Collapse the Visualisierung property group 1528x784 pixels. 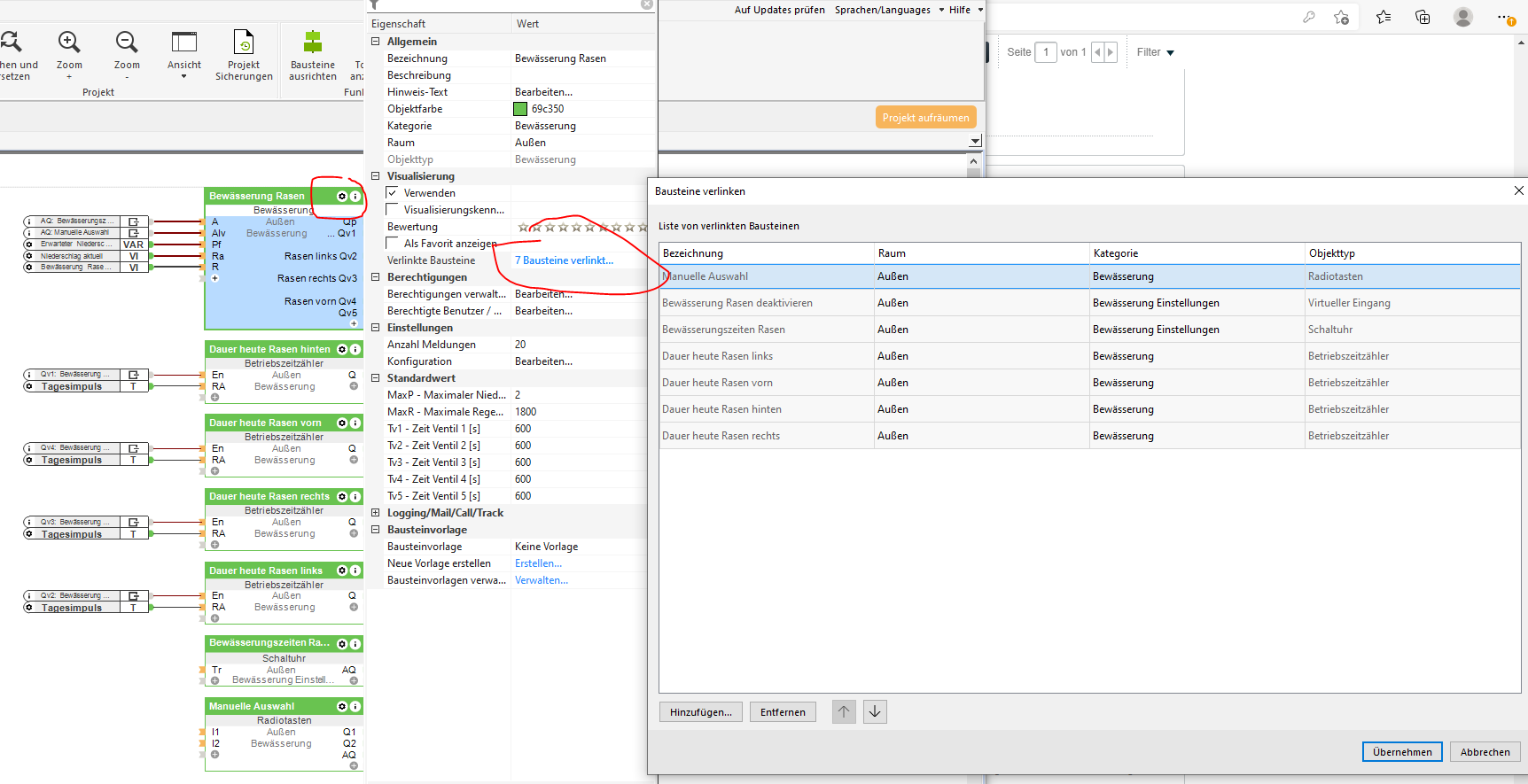pyautogui.click(x=375, y=176)
